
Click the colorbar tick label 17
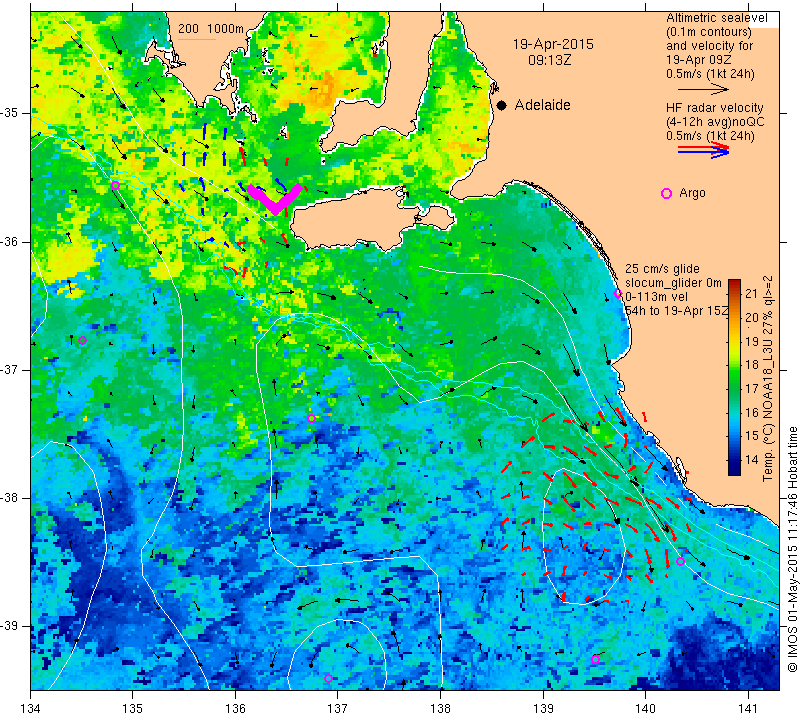click(x=752, y=389)
